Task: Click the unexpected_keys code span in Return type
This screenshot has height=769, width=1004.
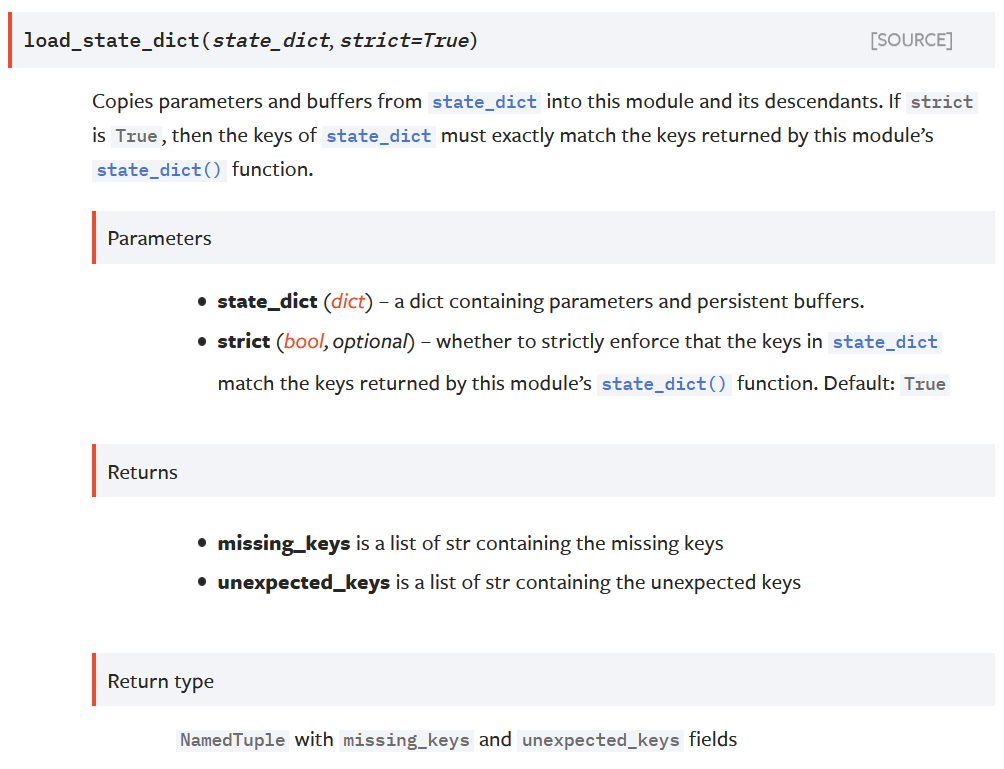Action: click(600, 740)
